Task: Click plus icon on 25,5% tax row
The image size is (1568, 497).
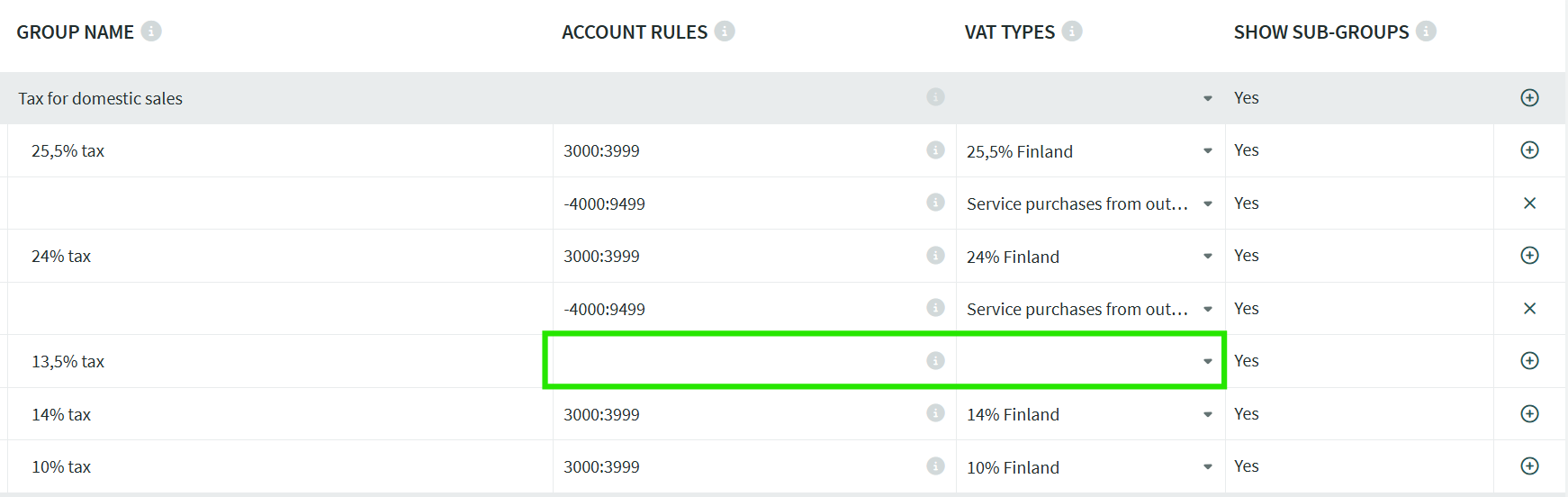Action: (1529, 150)
